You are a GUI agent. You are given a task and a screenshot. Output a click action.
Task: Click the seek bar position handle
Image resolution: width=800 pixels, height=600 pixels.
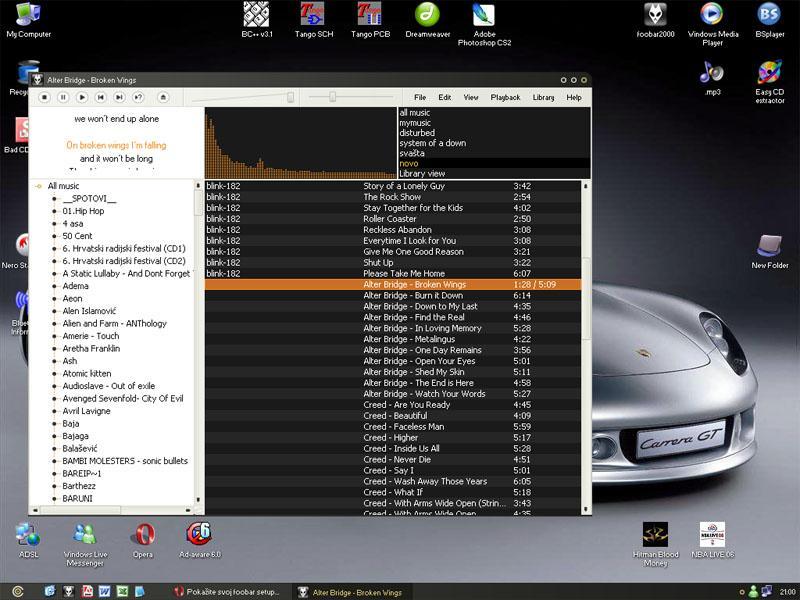[x=333, y=97]
